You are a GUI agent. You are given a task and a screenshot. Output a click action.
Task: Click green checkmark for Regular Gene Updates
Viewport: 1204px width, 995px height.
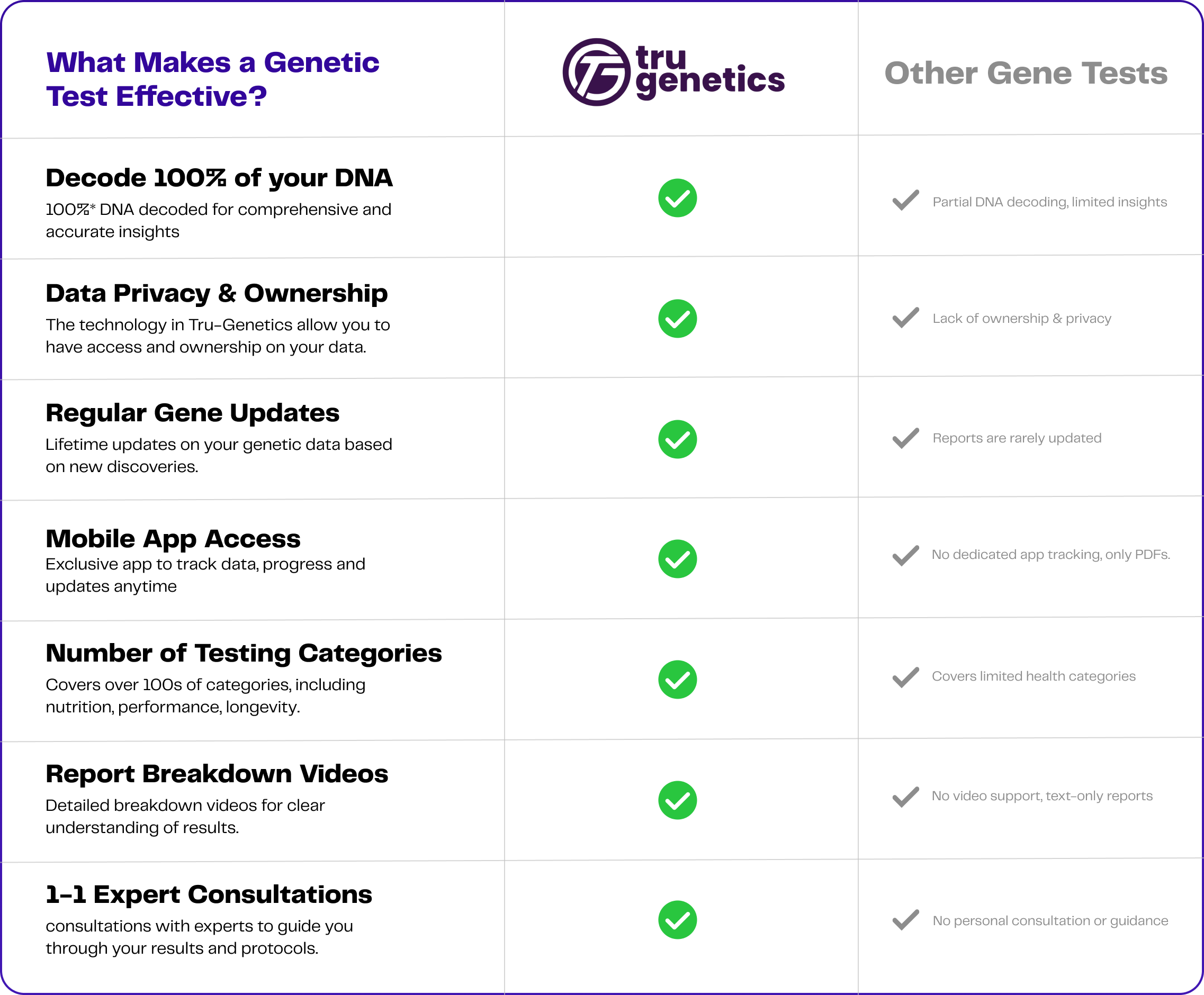pyautogui.click(x=677, y=440)
